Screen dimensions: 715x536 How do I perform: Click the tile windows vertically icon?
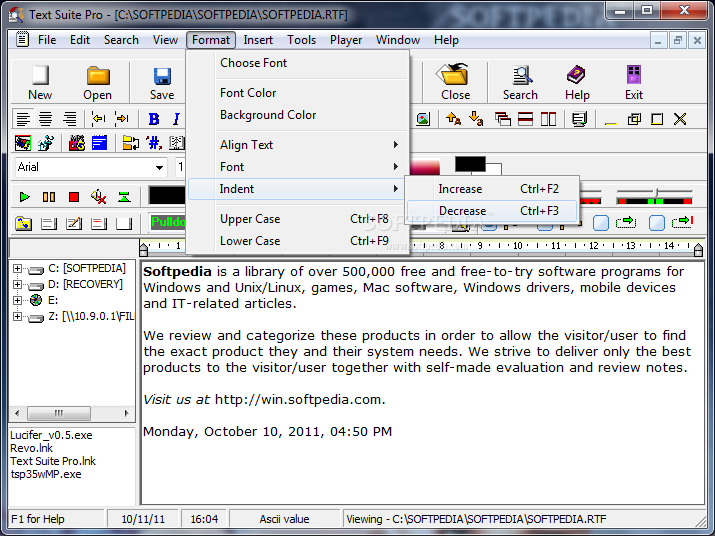coord(548,119)
